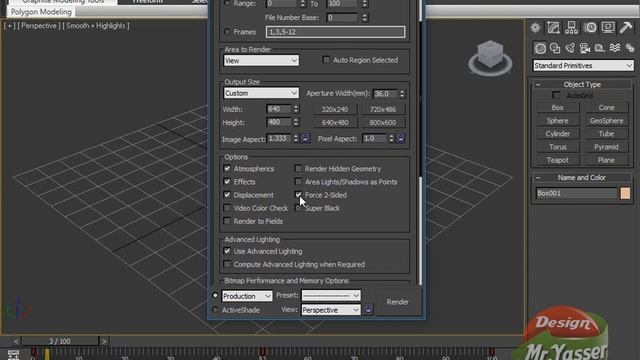640x360 pixels.
Task: Toggle Use Advanced Lighting
Action: click(x=227, y=251)
